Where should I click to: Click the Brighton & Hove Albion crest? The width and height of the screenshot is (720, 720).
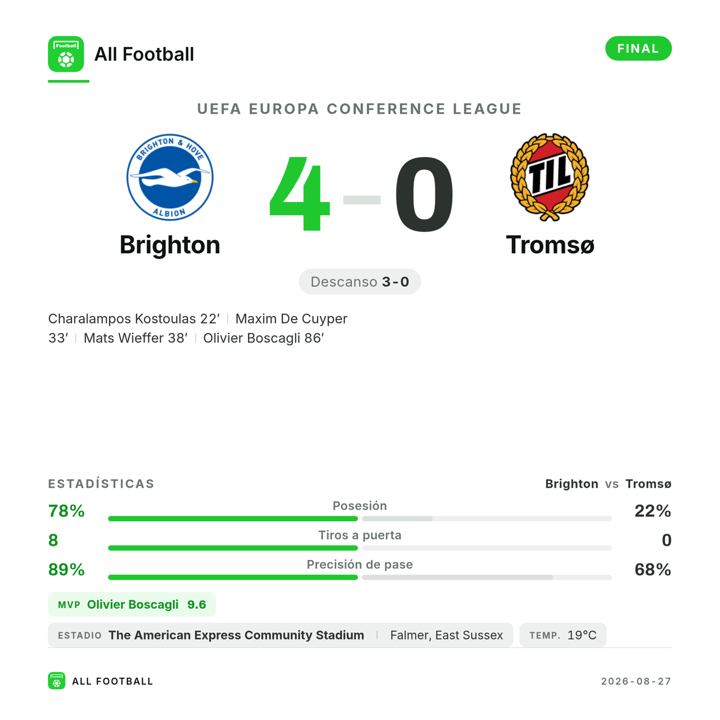pos(170,177)
